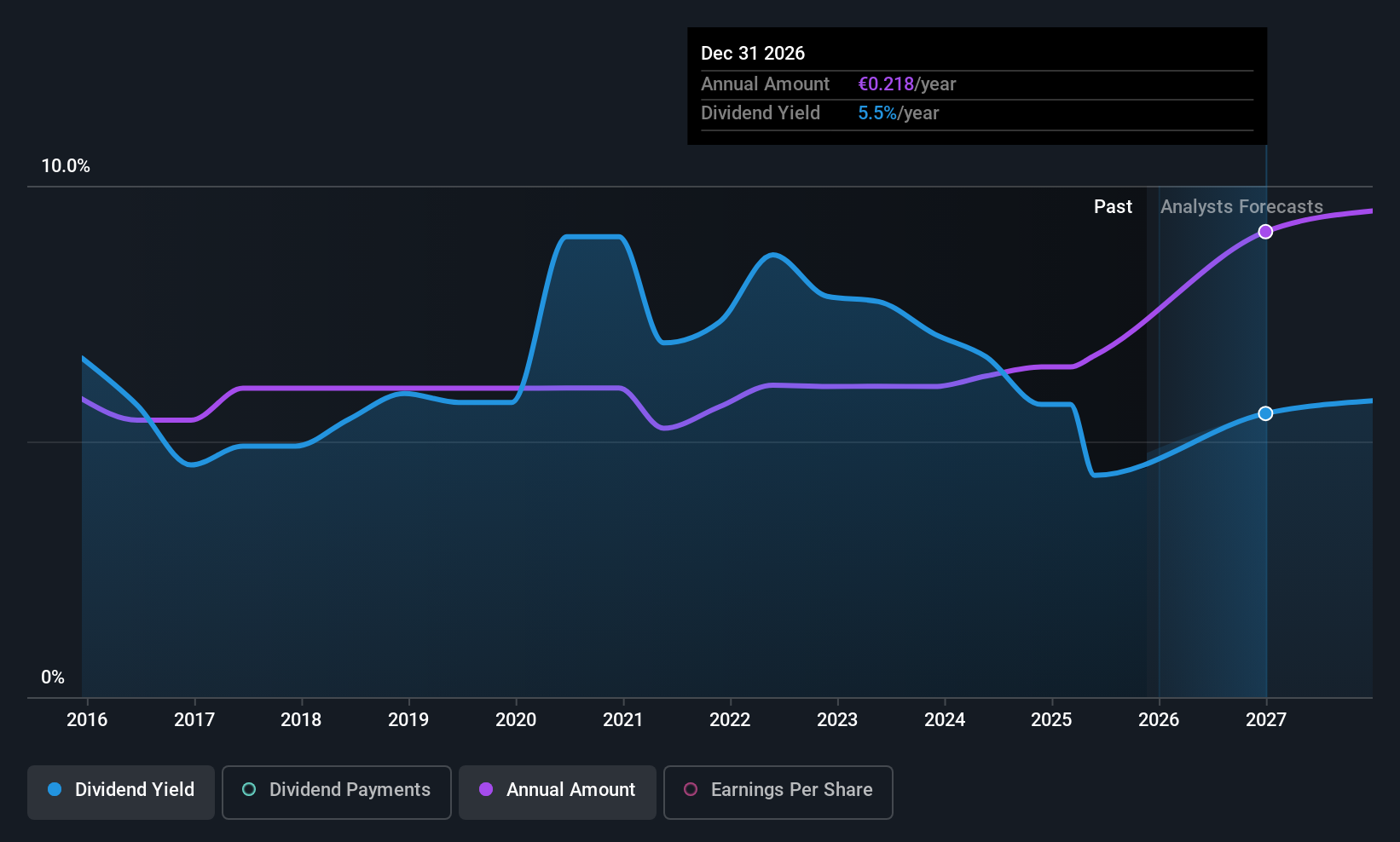Click the Earnings Per Share legend circle

(x=691, y=789)
